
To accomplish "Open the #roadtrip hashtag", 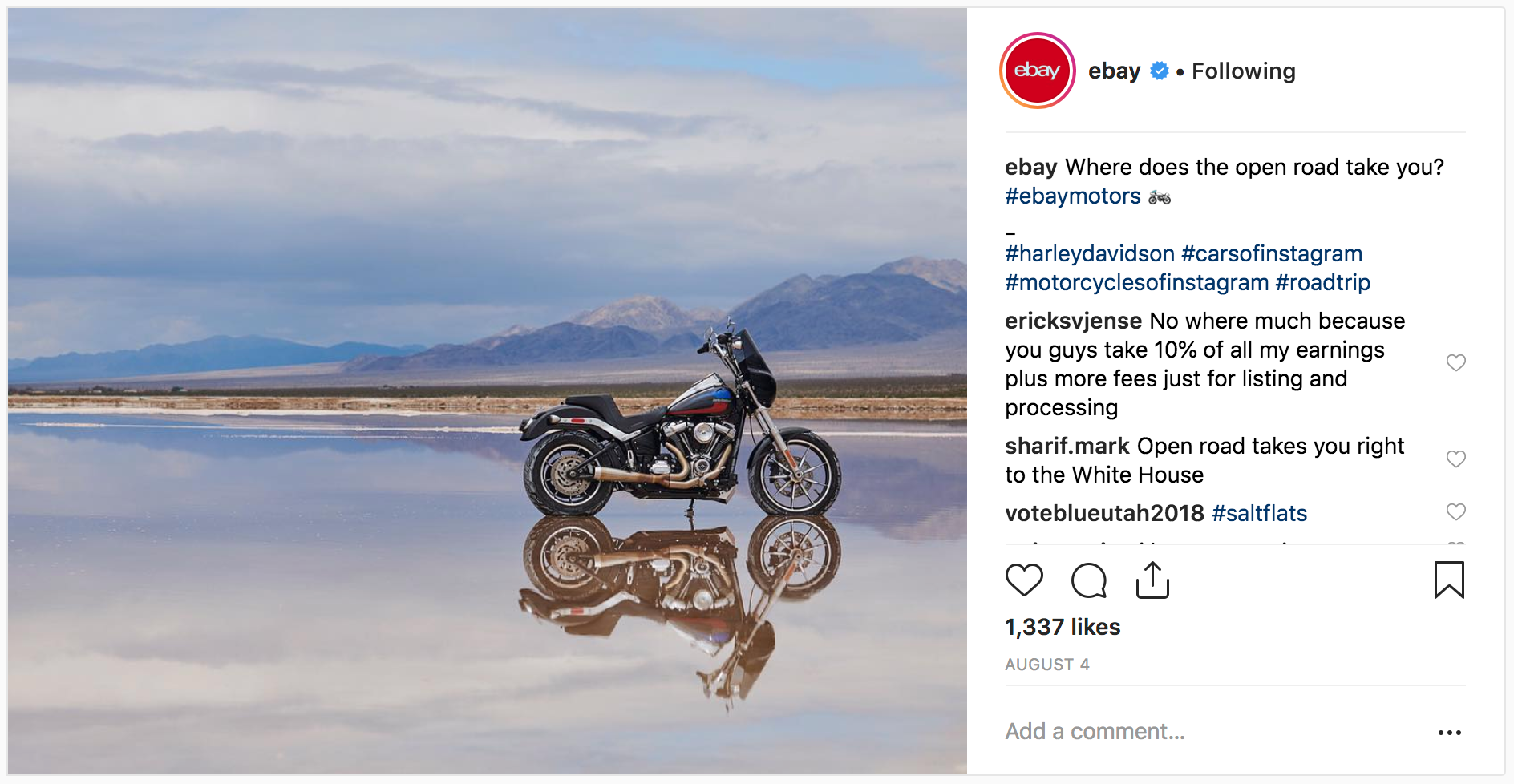I will pyautogui.click(x=1322, y=283).
